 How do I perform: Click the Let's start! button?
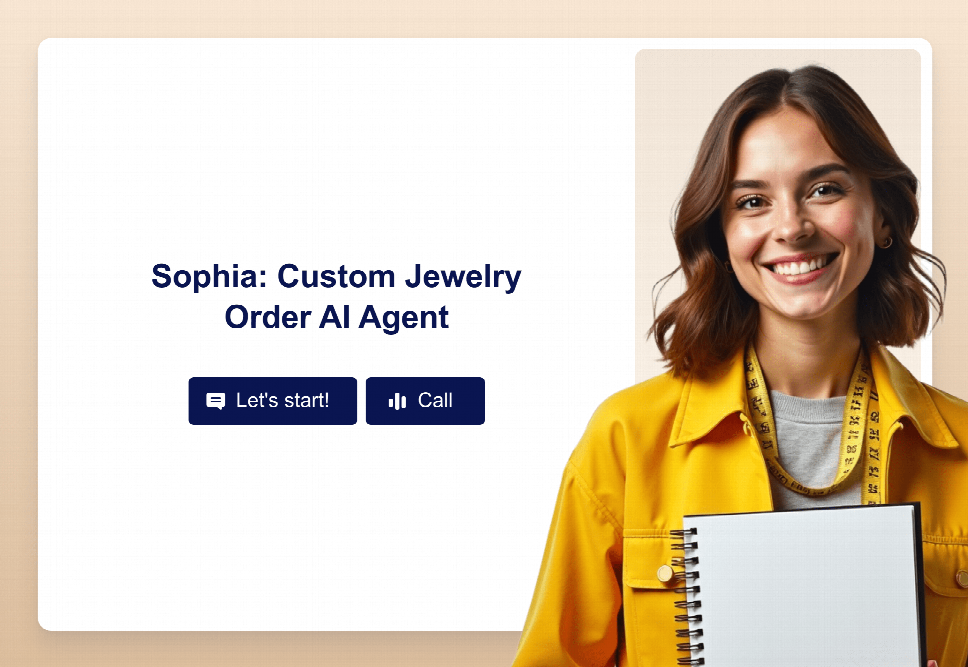273,401
